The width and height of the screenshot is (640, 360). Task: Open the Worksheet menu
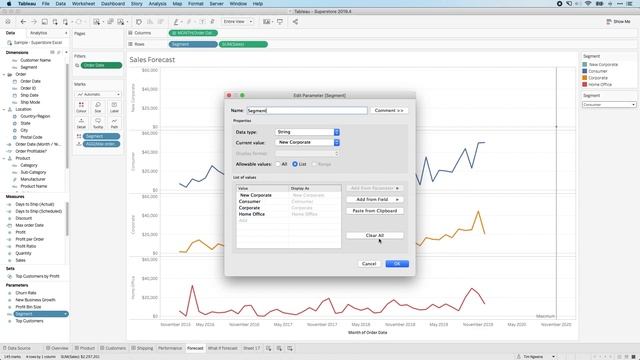point(83,4)
